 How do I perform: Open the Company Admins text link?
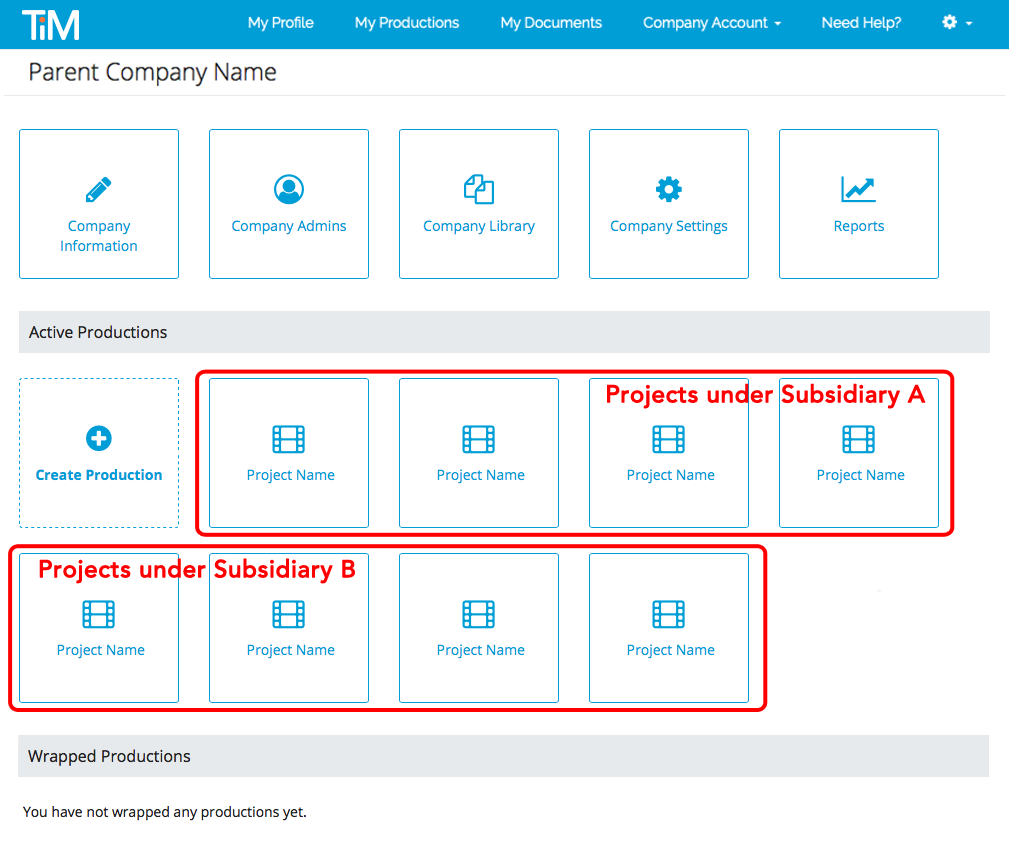pyautogui.click(x=289, y=226)
